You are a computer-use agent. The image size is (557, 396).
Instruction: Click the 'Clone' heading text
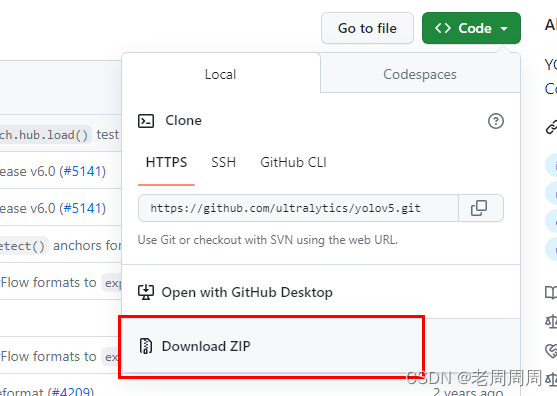point(184,120)
